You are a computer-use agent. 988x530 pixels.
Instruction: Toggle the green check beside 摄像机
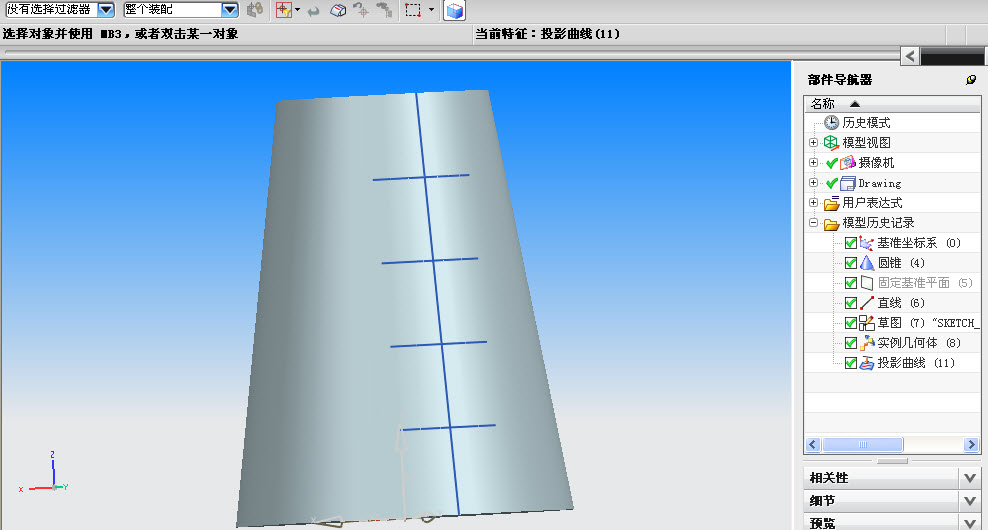point(832,163)
